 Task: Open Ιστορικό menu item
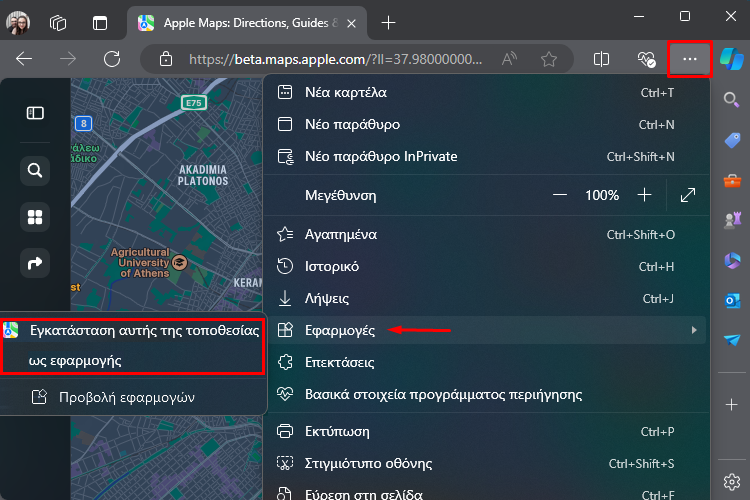tap(486, 267)
